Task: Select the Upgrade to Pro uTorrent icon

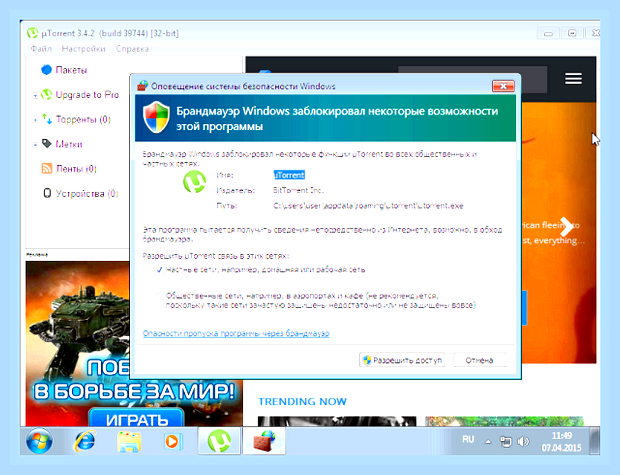Action: pyautogui.click(x=47, y=95)
